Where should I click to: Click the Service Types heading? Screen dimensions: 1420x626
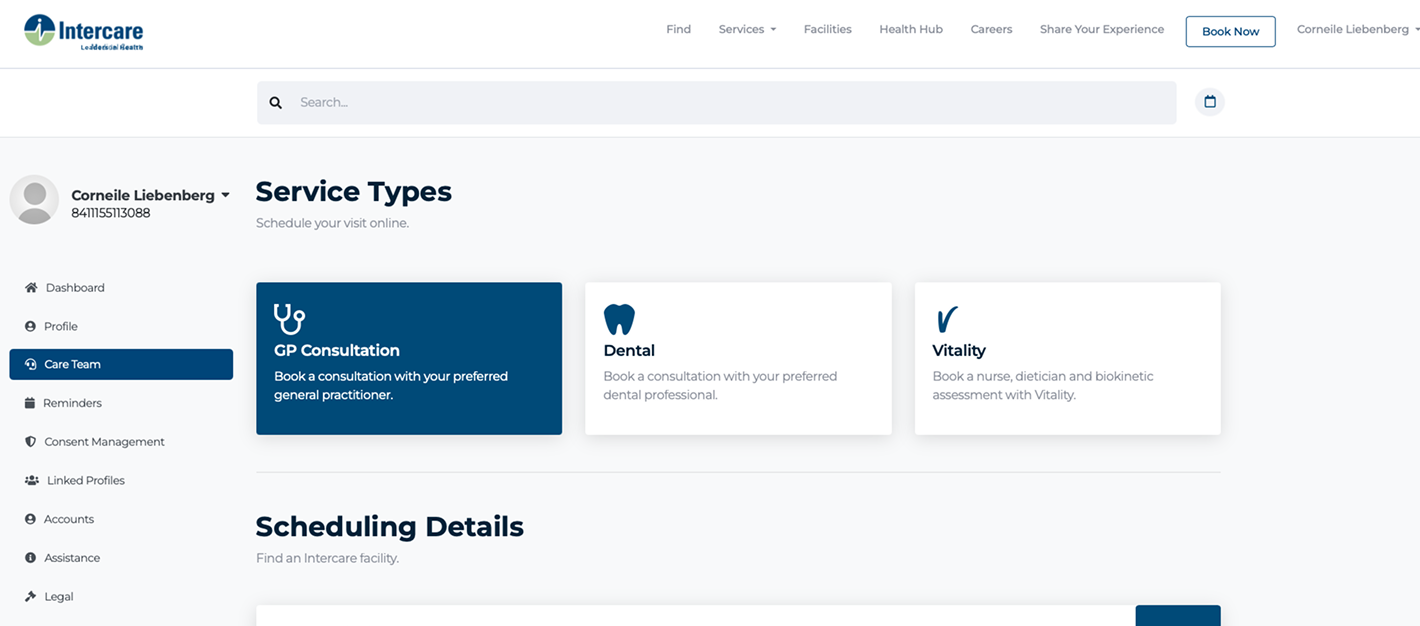pos(354,191)
